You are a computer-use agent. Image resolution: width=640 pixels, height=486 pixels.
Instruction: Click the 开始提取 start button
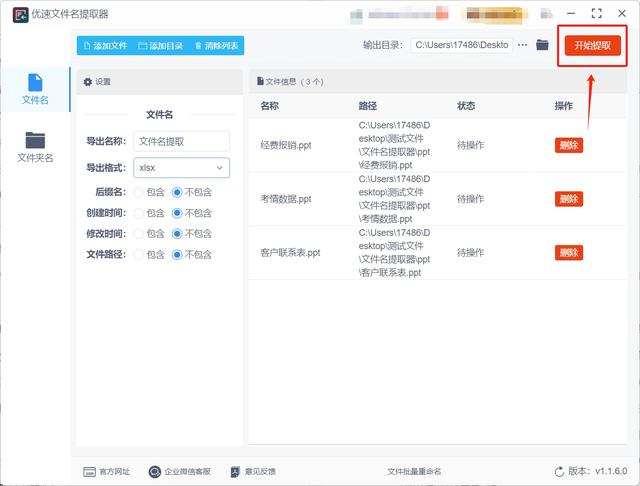coord(593,45)
